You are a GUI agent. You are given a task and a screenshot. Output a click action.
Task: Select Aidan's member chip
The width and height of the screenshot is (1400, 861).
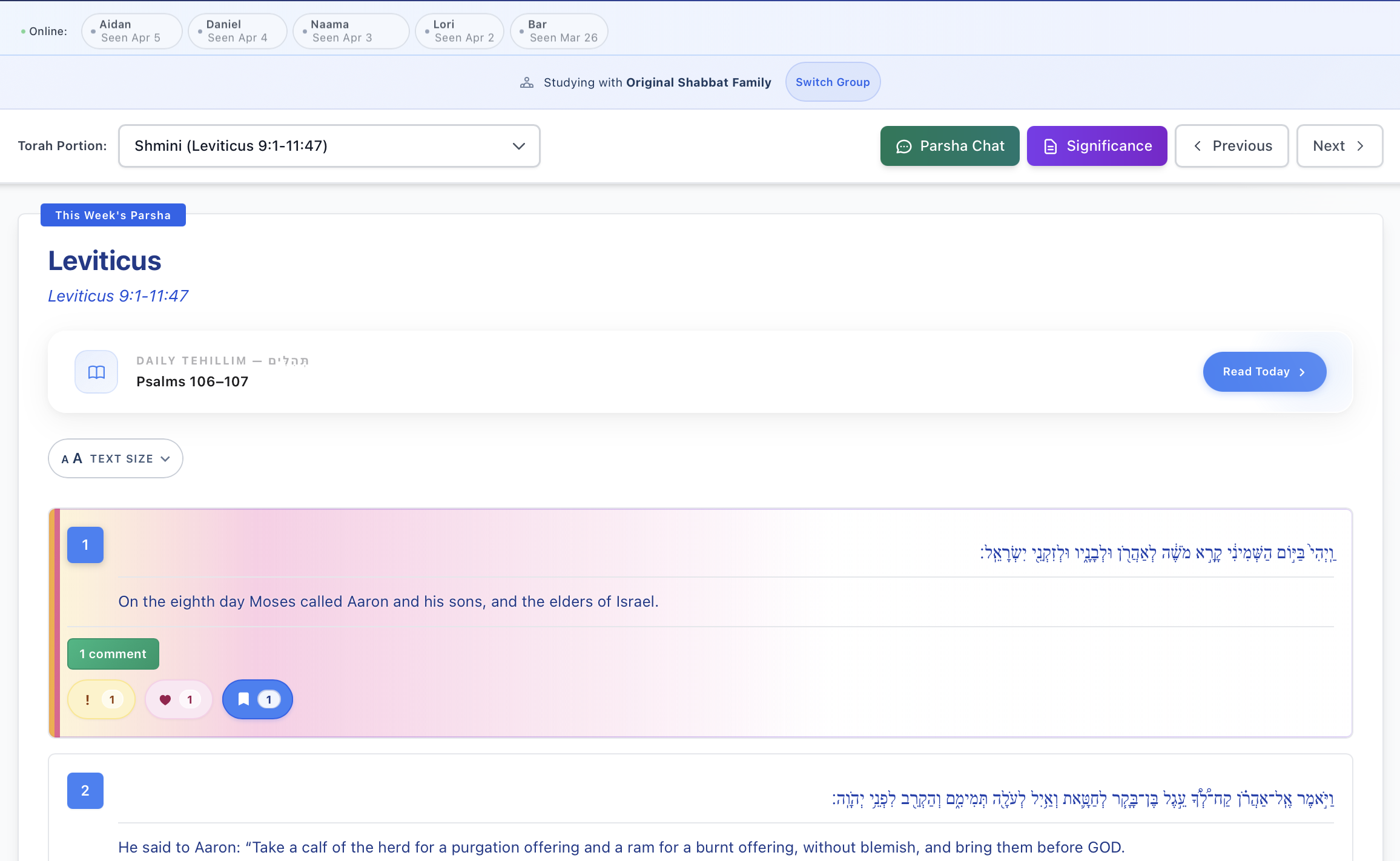(131, 31)
